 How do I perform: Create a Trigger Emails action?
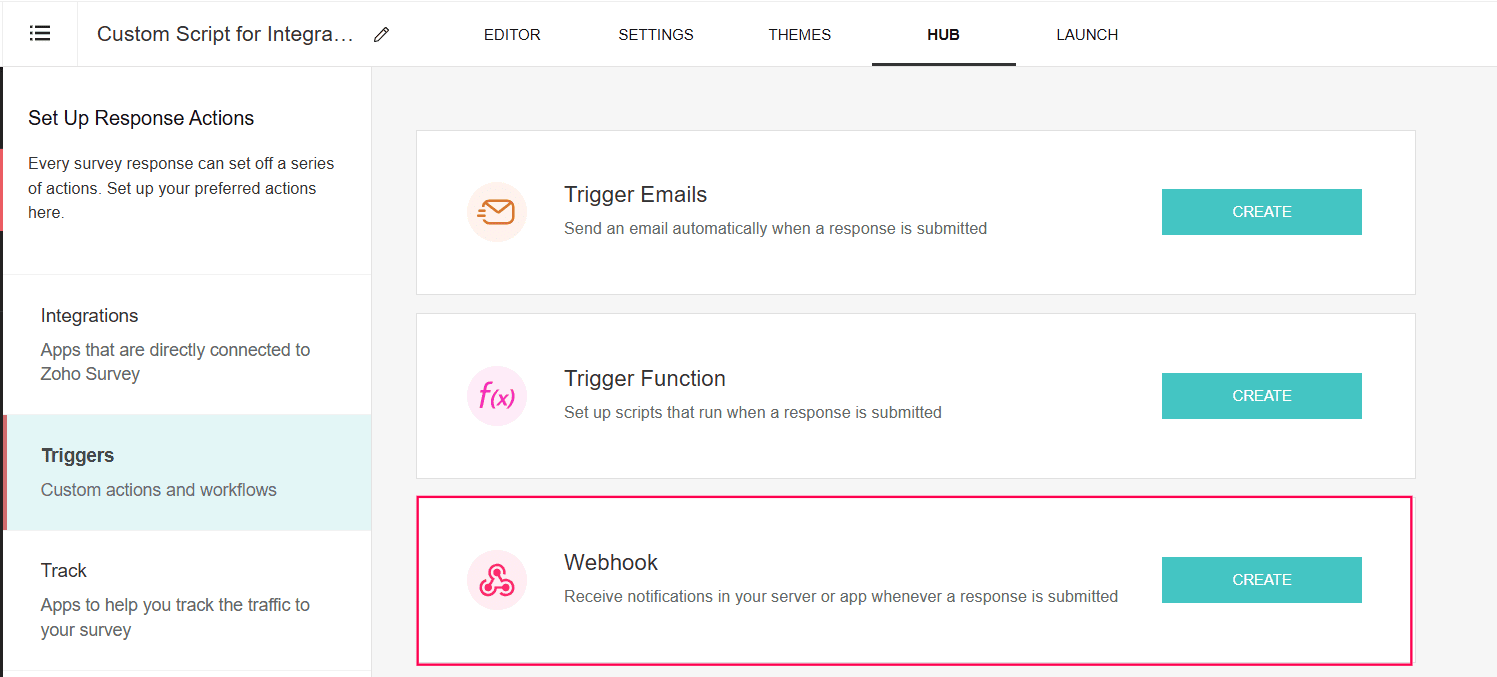[x=1261, y=212]
